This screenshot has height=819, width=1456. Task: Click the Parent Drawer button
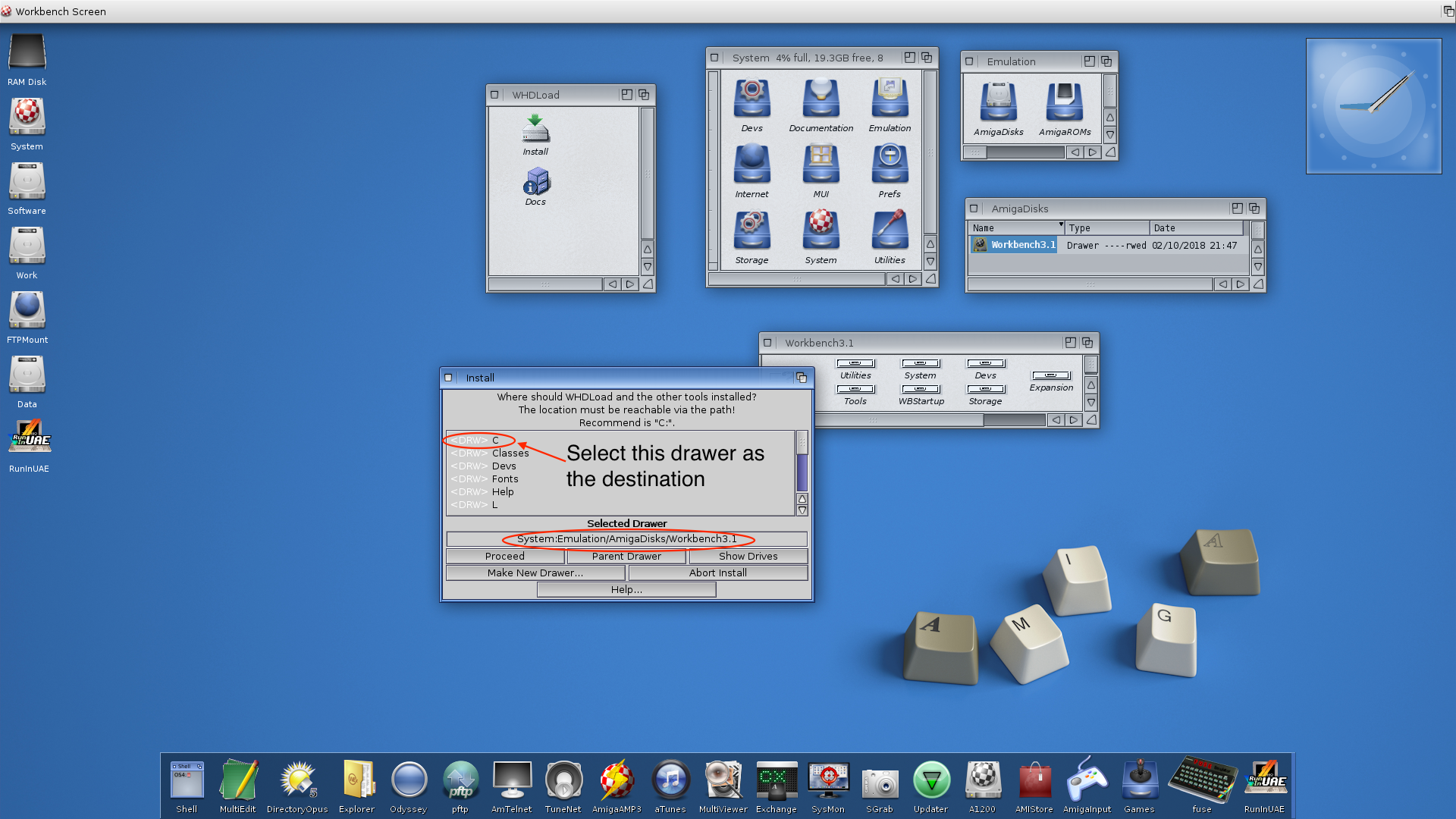tap(626, 556)
